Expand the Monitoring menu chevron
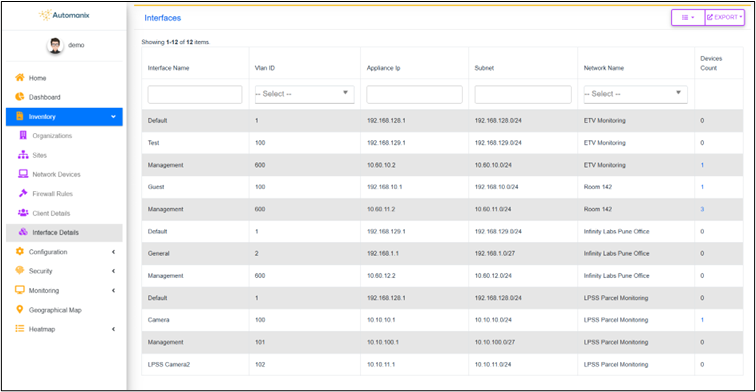The image size is (756, 392). [113, 290]
